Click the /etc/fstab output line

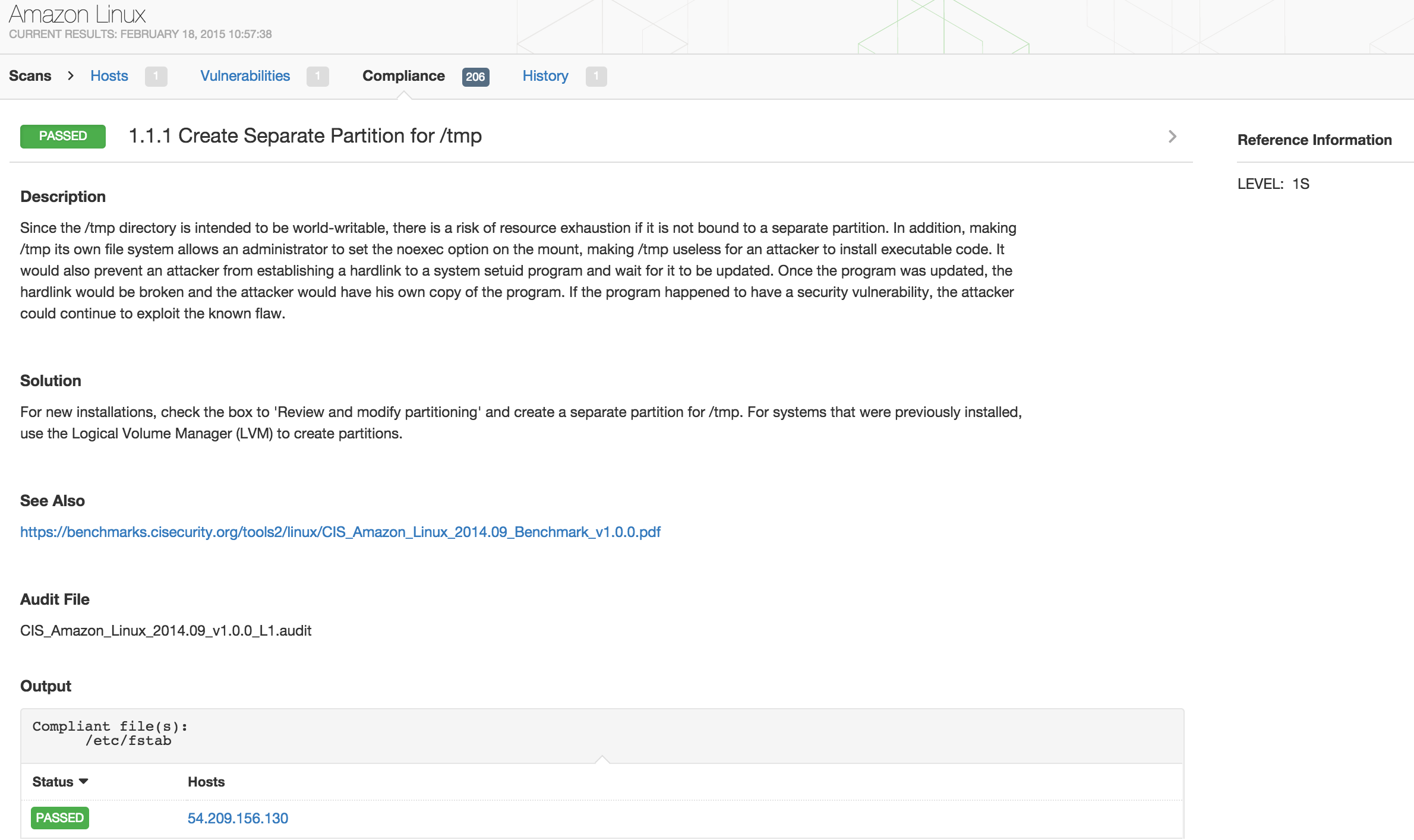[x=128, y=741]
